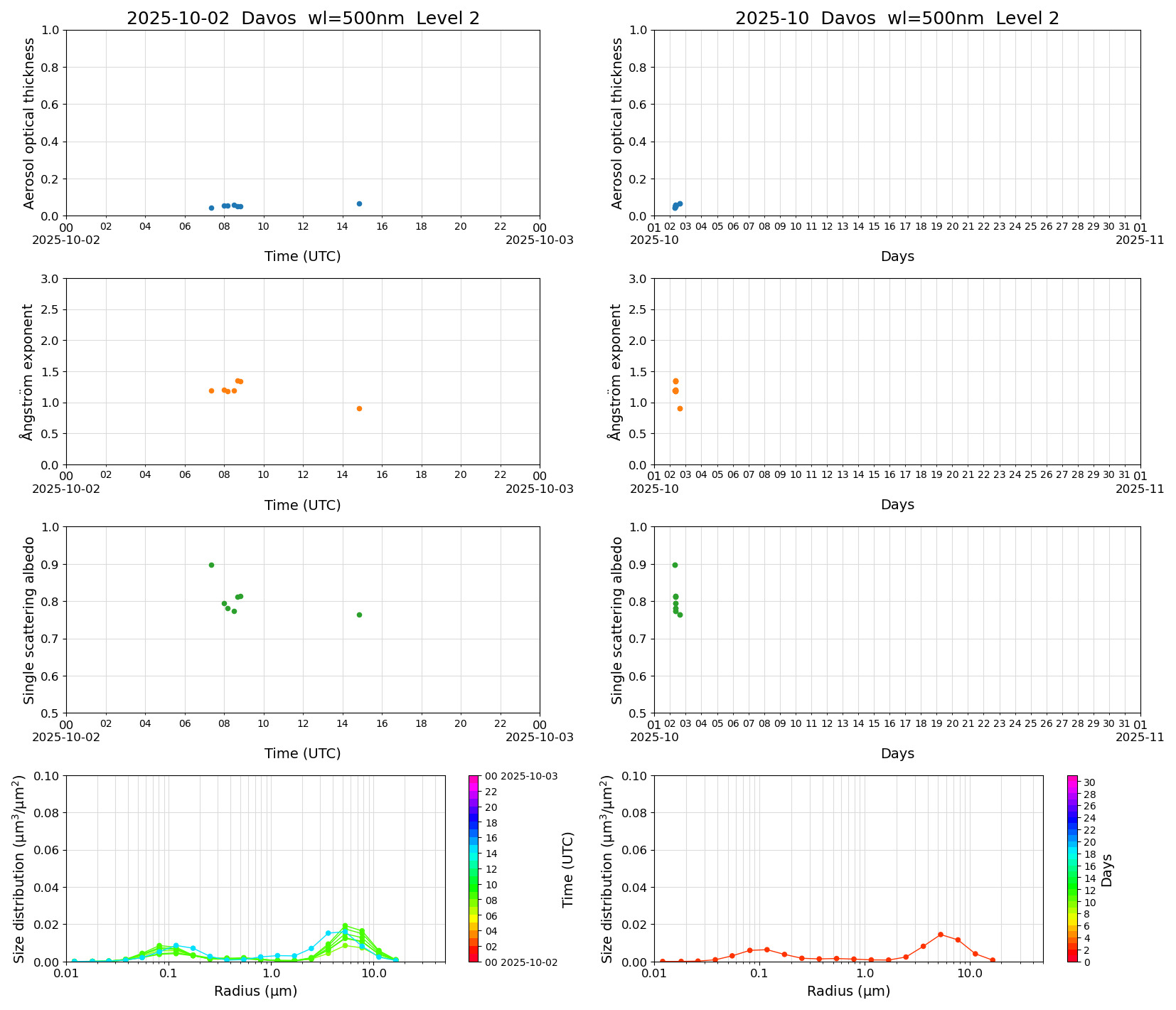Click the 'Days' label beside the right colorbar
The image size is (1176, 1010).
pyautogui.click(x=1107, y=869)
